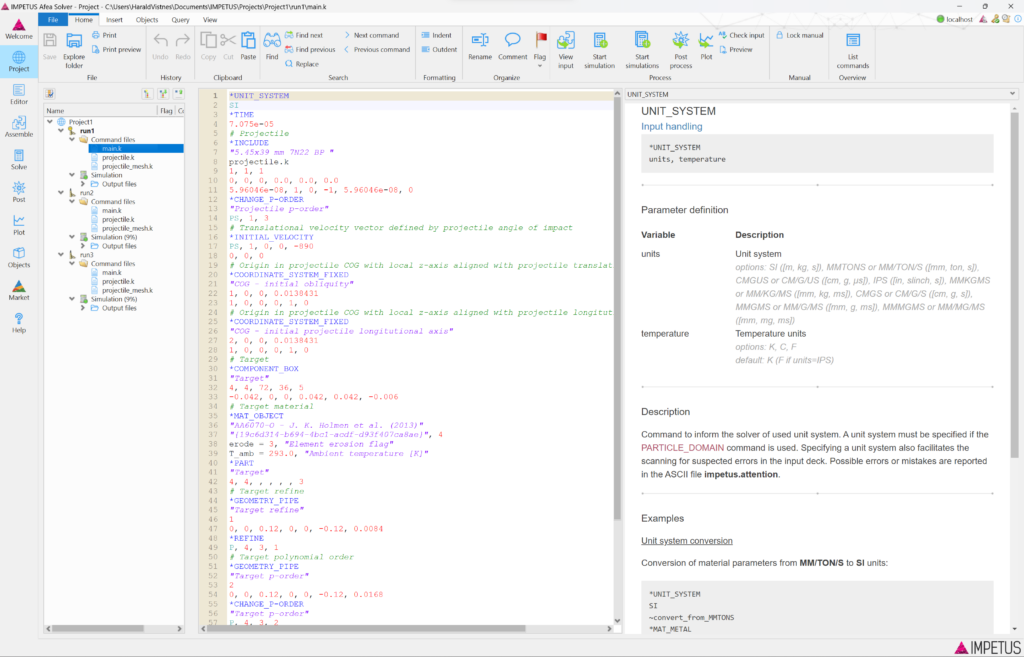Switch to the View ribbon tab

210,20
